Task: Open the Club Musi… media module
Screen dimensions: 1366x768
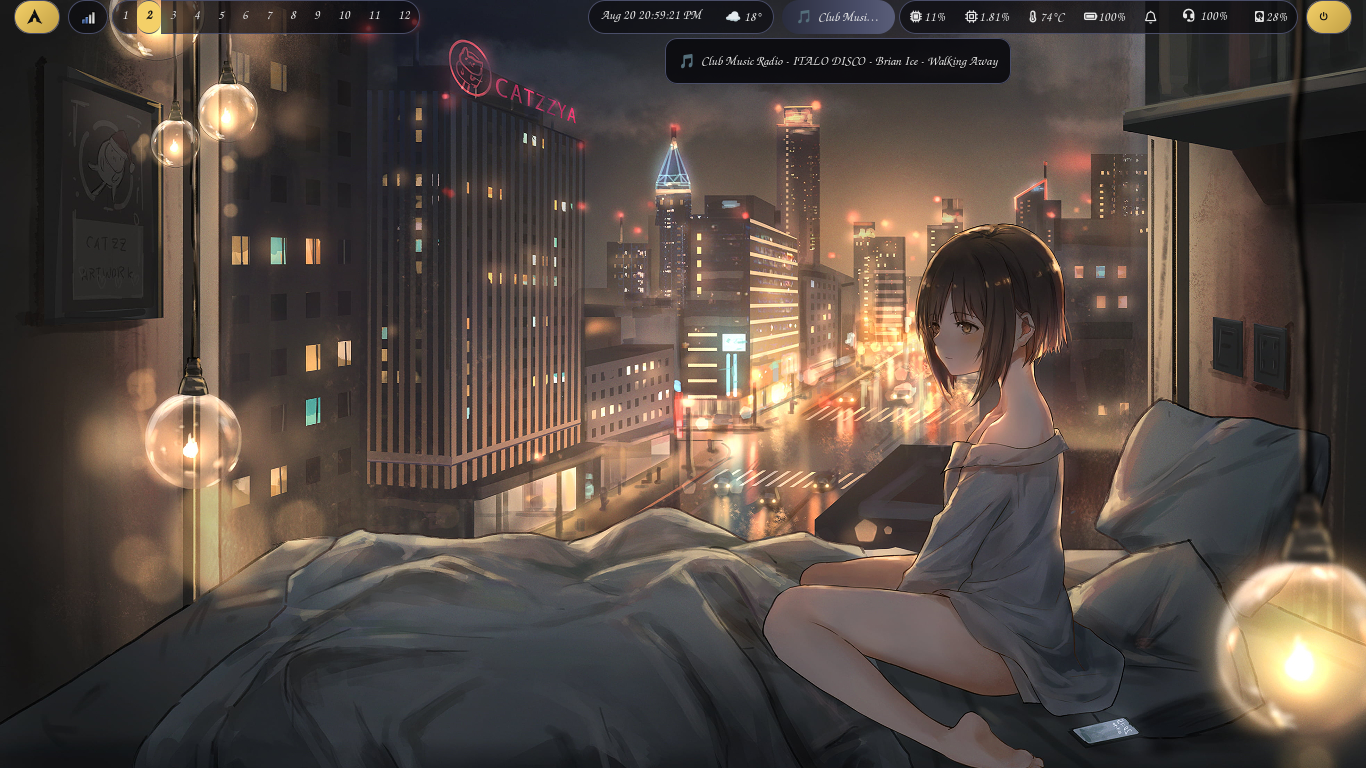Action: click(x=838, y=17)
